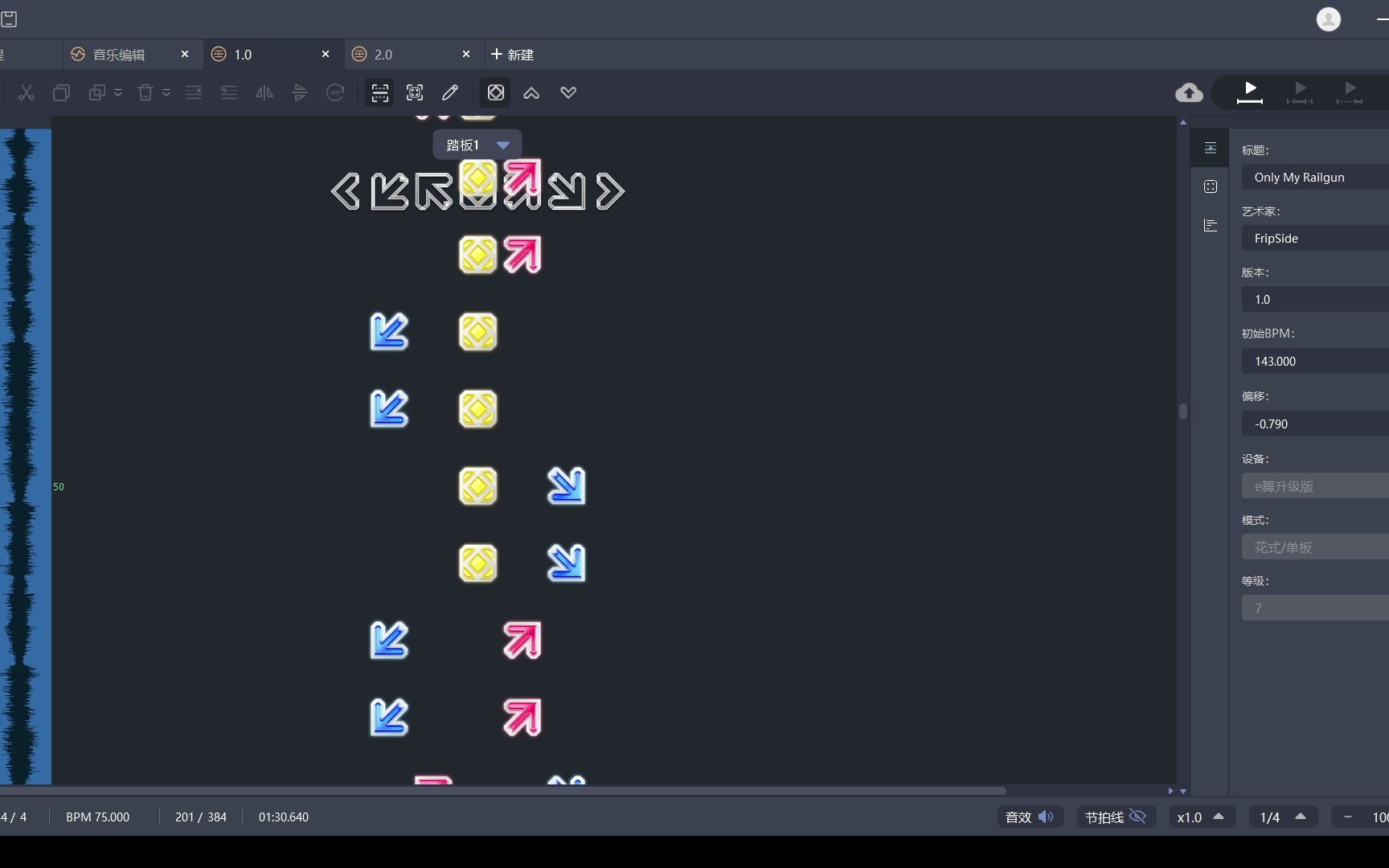Switch to the 音乐编辑 tab

coord(119,55)
